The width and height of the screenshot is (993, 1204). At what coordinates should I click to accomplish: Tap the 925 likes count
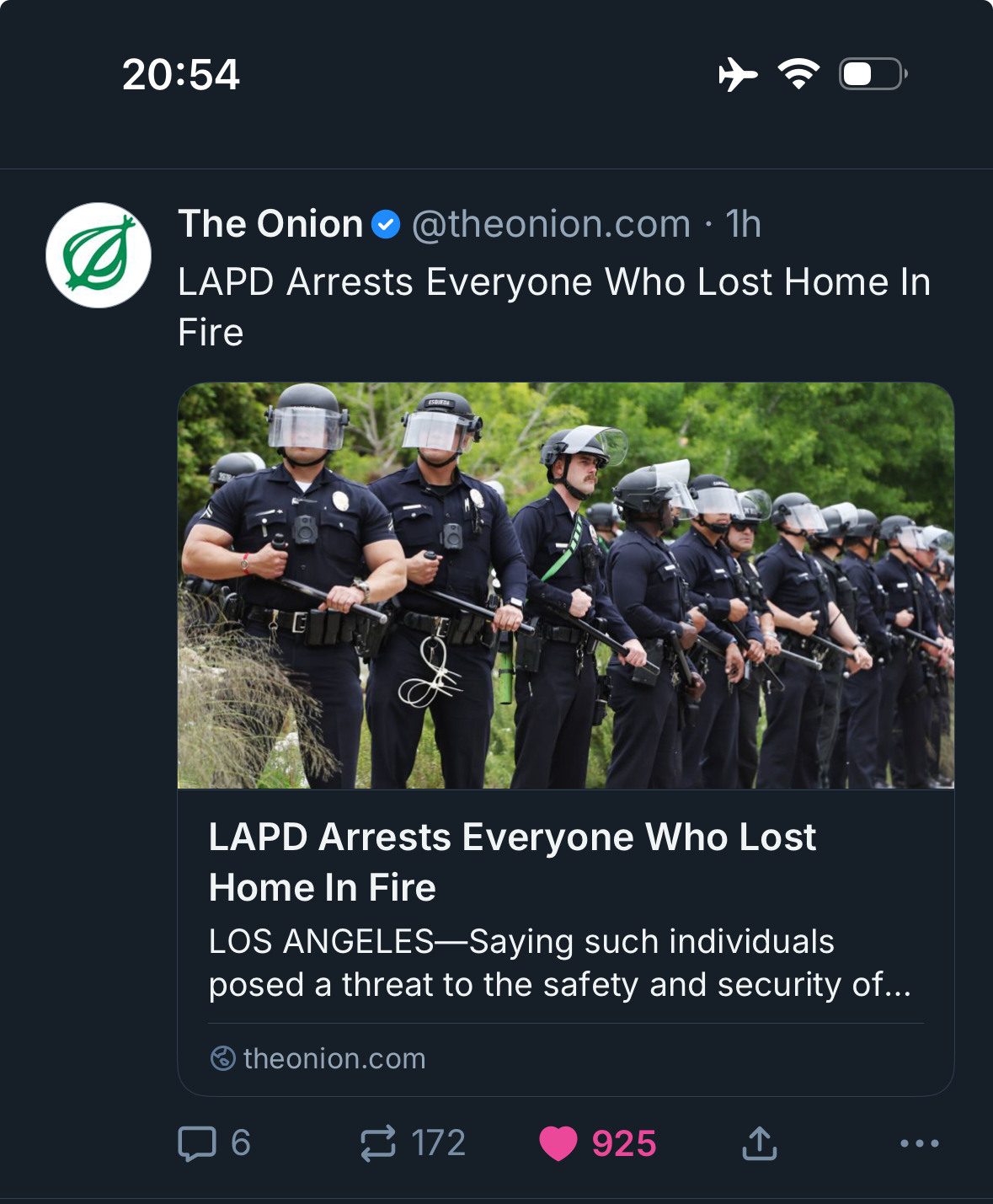(623, 1143)
